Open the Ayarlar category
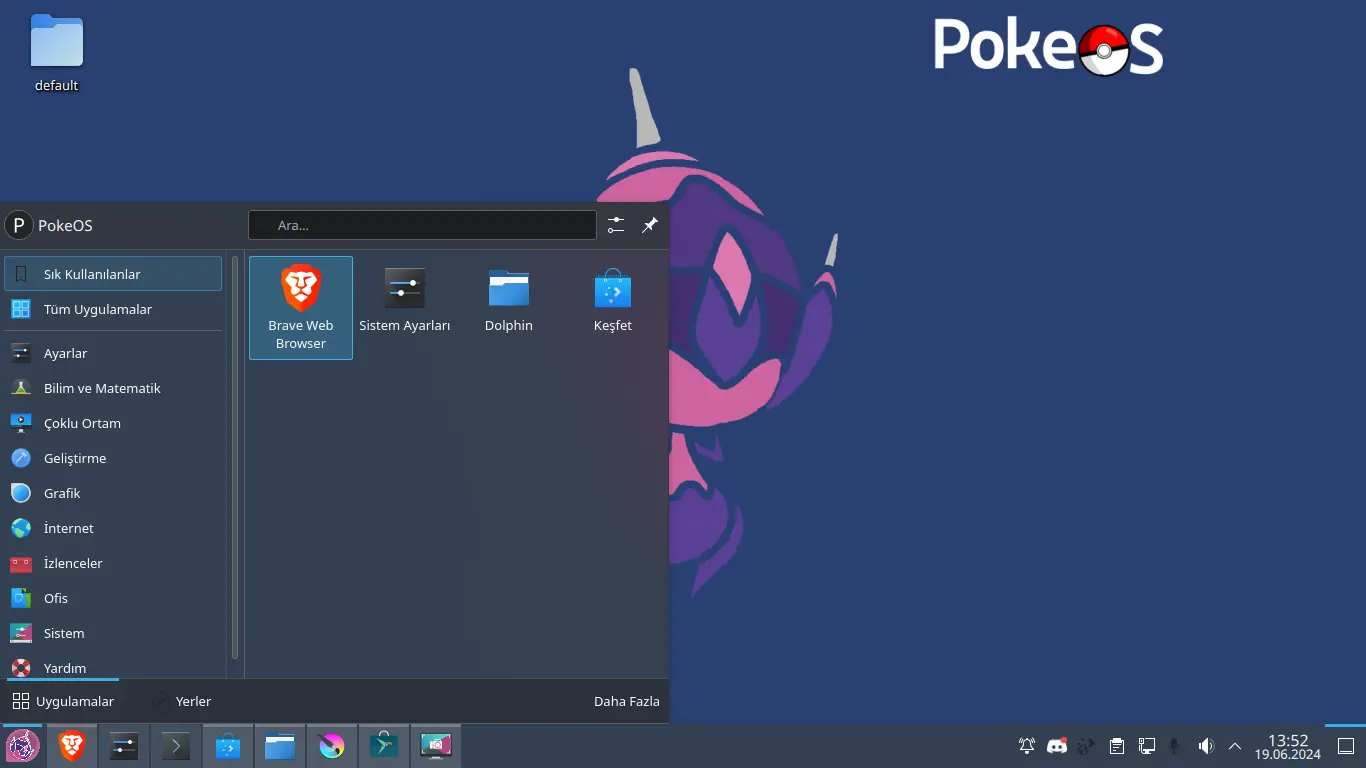Viewport: 1366px width, 768px height. (x=113, y=353)
